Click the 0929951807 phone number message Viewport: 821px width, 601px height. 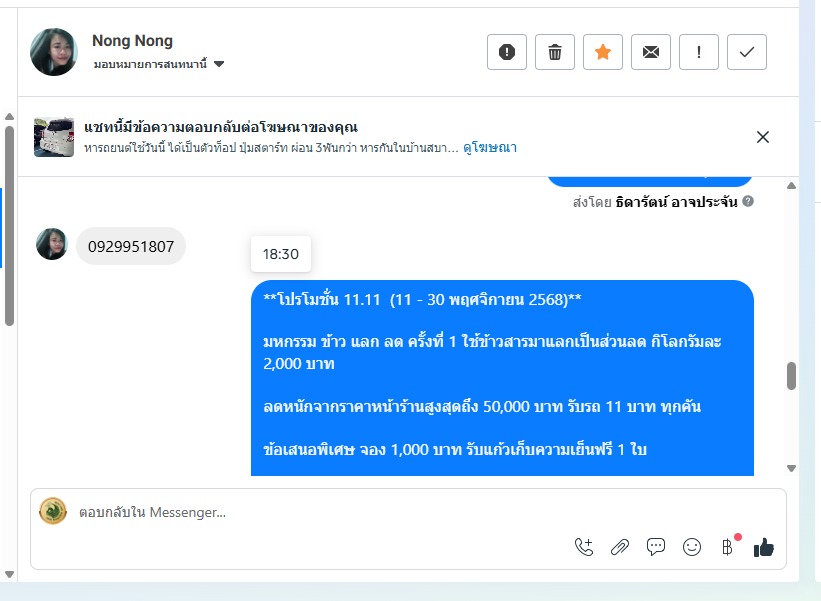pos(131,246)
